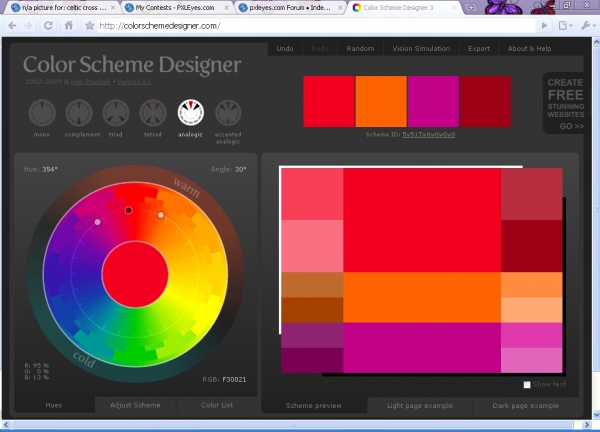Click the go arrow beside address bar
The image size is (600, 432).
pos(545,26)
